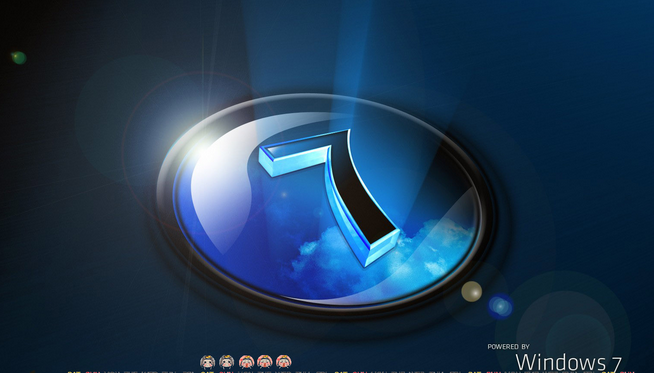The image size is (654, 373).
Task: Click the first gray cartoon face icon
Action: tap(207, 361)
